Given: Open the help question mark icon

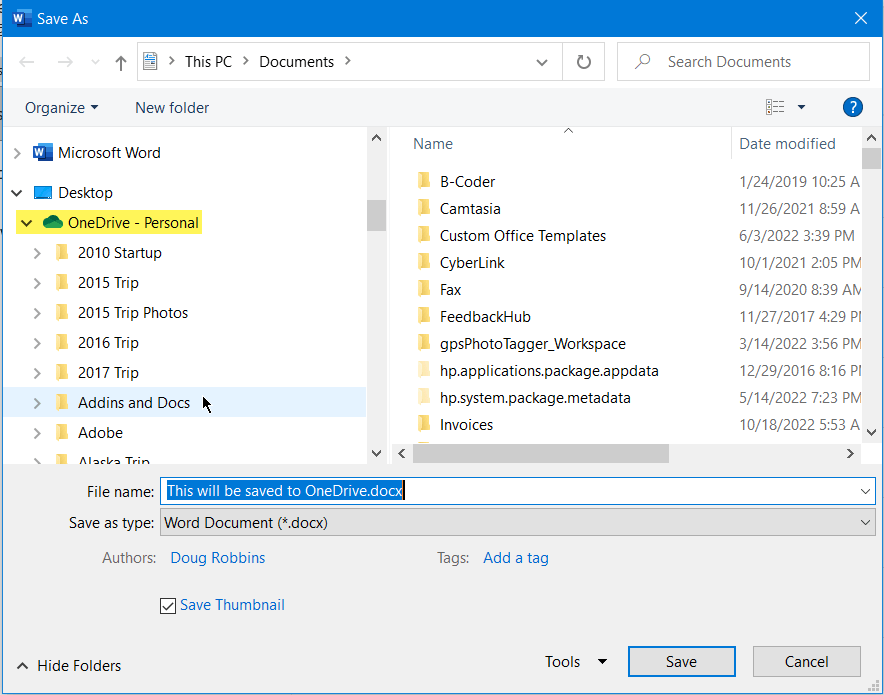Looking at the screenshot, I should pyautogui.click(x=852, y=107).
